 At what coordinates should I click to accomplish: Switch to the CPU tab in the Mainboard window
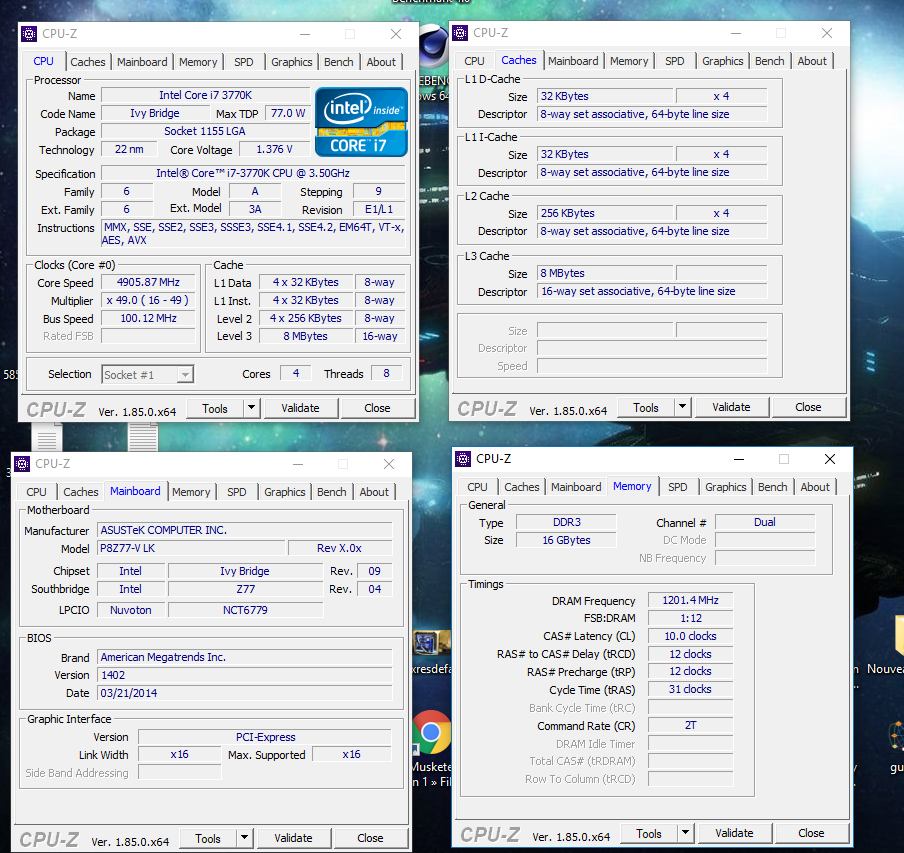(x=36, y=492)
